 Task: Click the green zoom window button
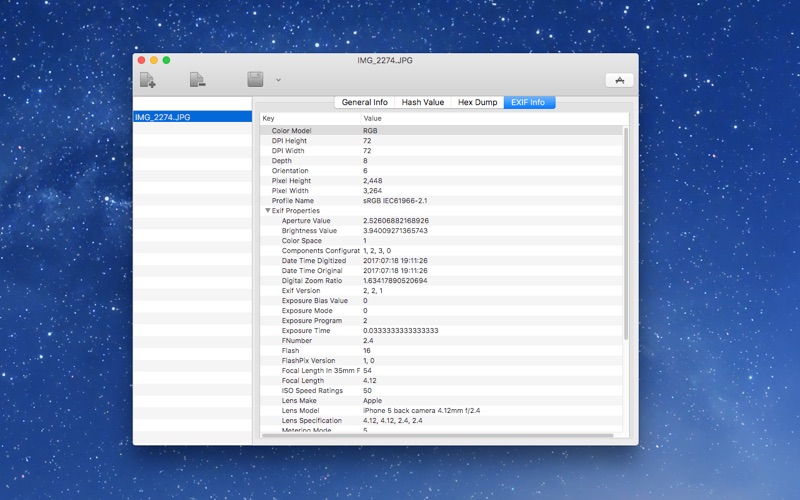click(166, 60)
